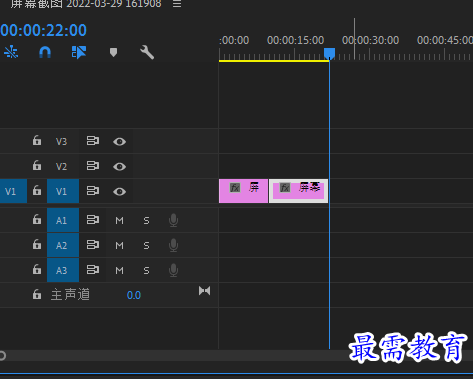Viewport: 473px width, 379px height.
Task: Hide track V2 output with eye icon
Action: (x=119, y=167)
